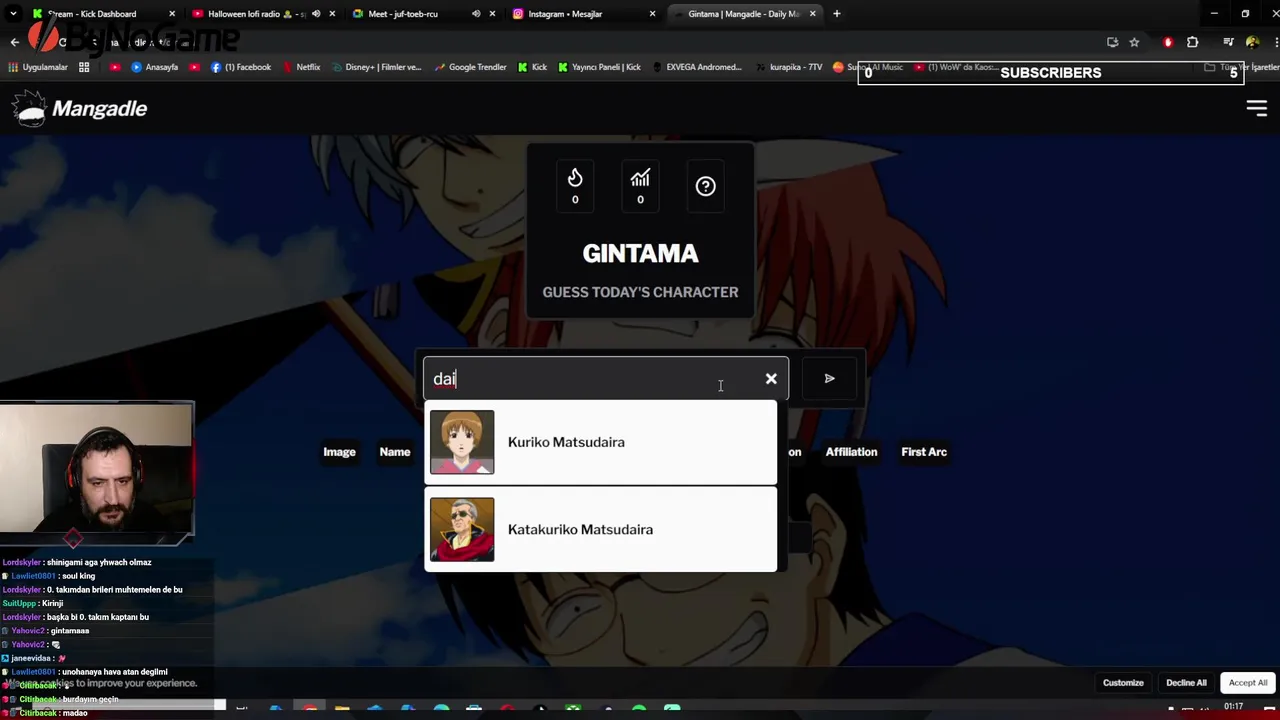
Task: Open the Yayıncı Paneli Kick bookmark
Action: point(599,67)
